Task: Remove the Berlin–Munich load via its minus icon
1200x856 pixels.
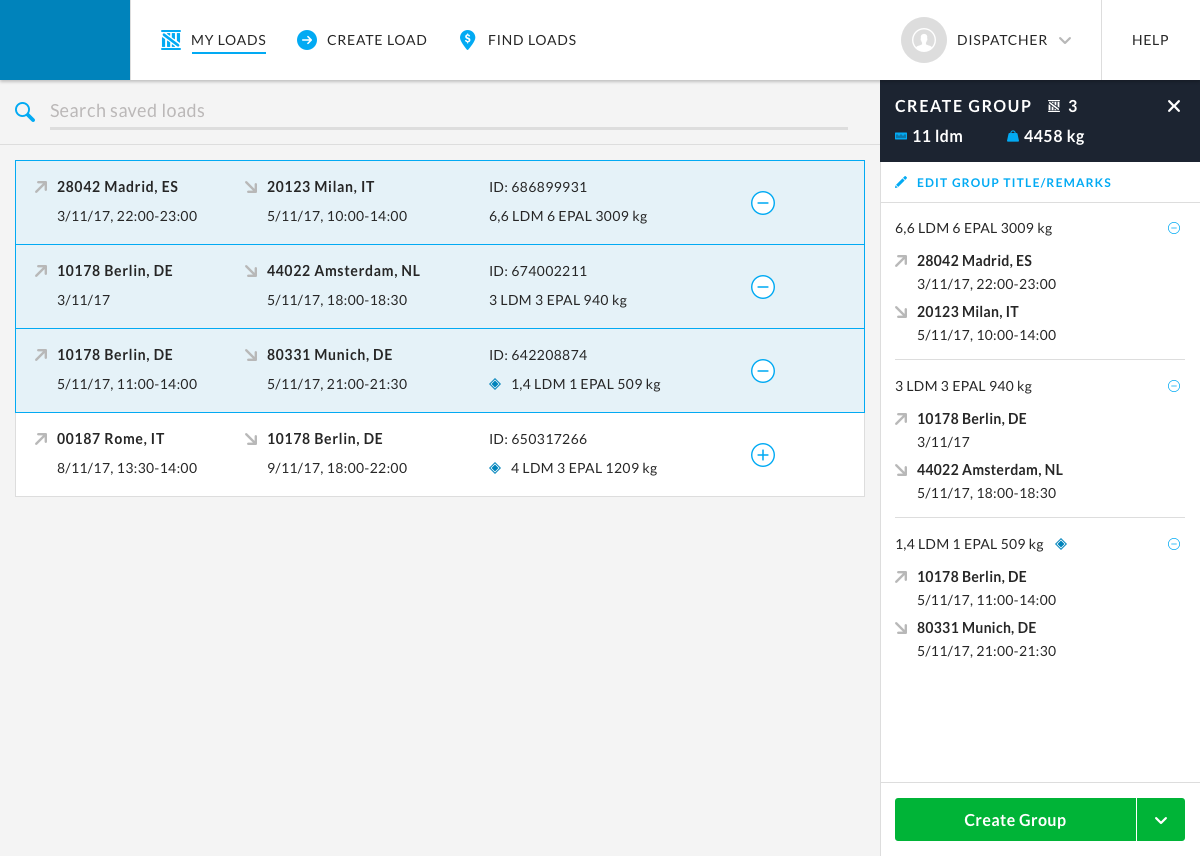Action: coord(763,371)
